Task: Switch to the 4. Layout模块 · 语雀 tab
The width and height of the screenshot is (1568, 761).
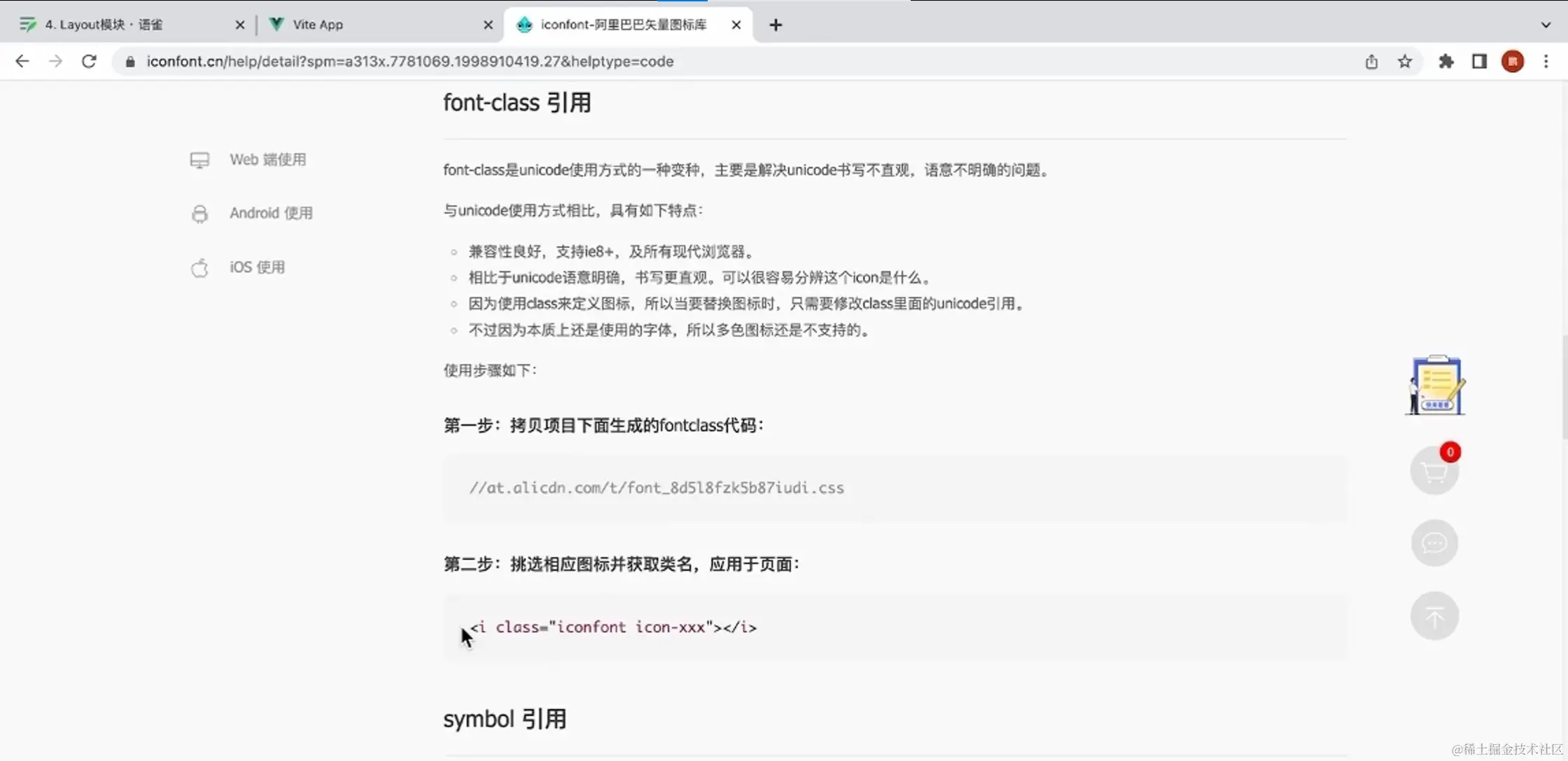Action: [132, 25]
